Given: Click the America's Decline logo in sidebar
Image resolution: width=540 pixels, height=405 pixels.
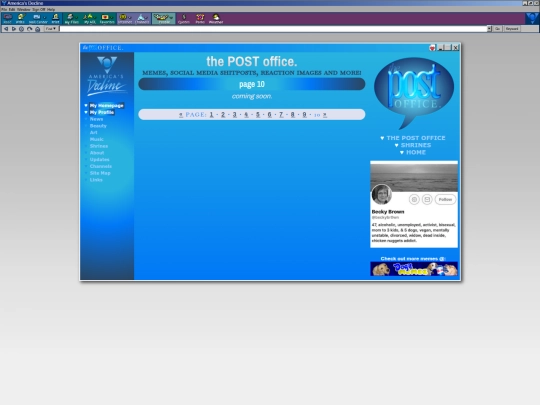Looking at the screenshot, I should pyautogui.click(x=107, y=76).
